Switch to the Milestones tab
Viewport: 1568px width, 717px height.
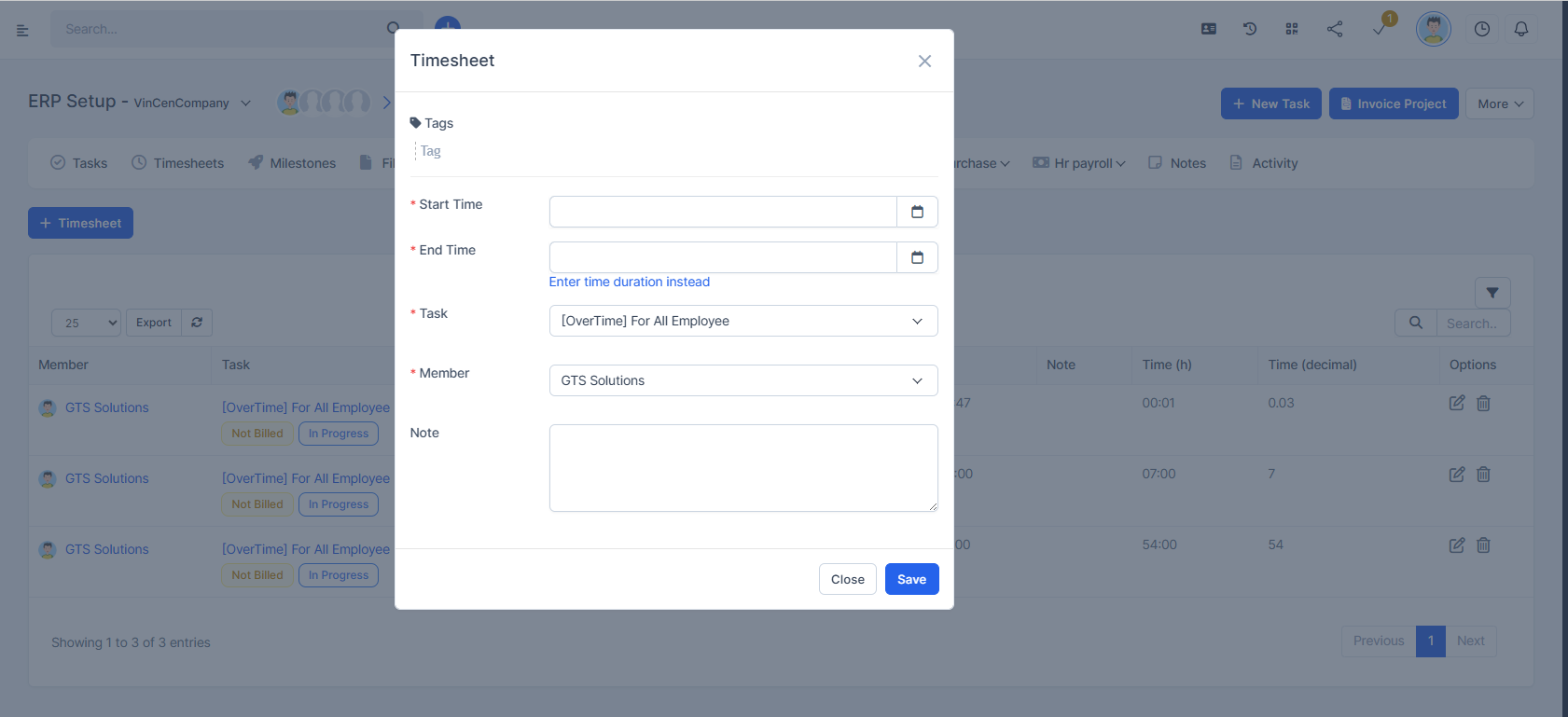pyautogui.click(x=292, y=163)
